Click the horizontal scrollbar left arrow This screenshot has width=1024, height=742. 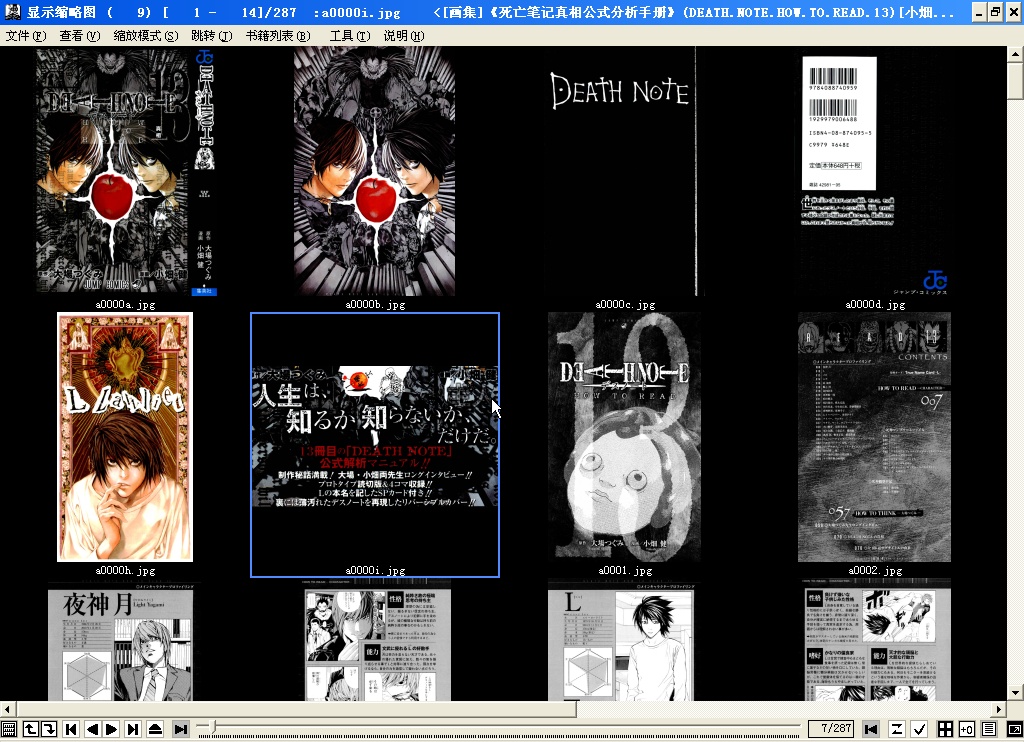click(7, 709)
